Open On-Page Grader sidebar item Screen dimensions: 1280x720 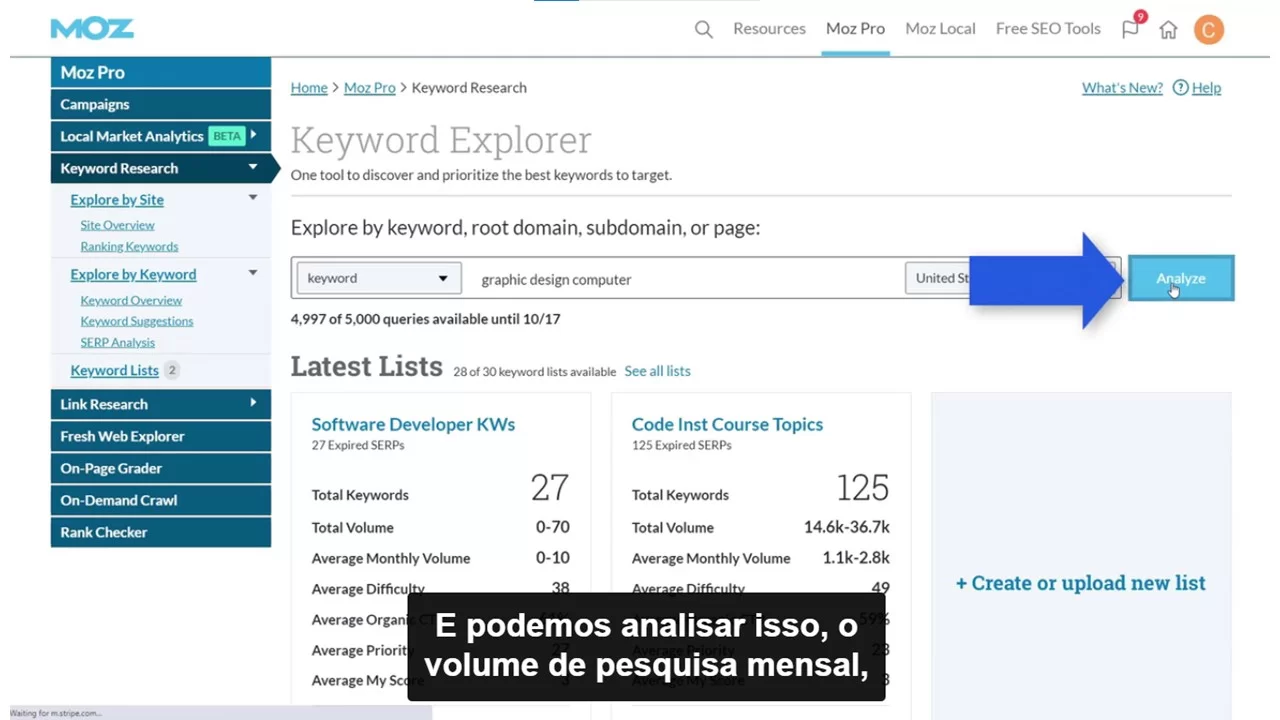[x=161, y=468]
